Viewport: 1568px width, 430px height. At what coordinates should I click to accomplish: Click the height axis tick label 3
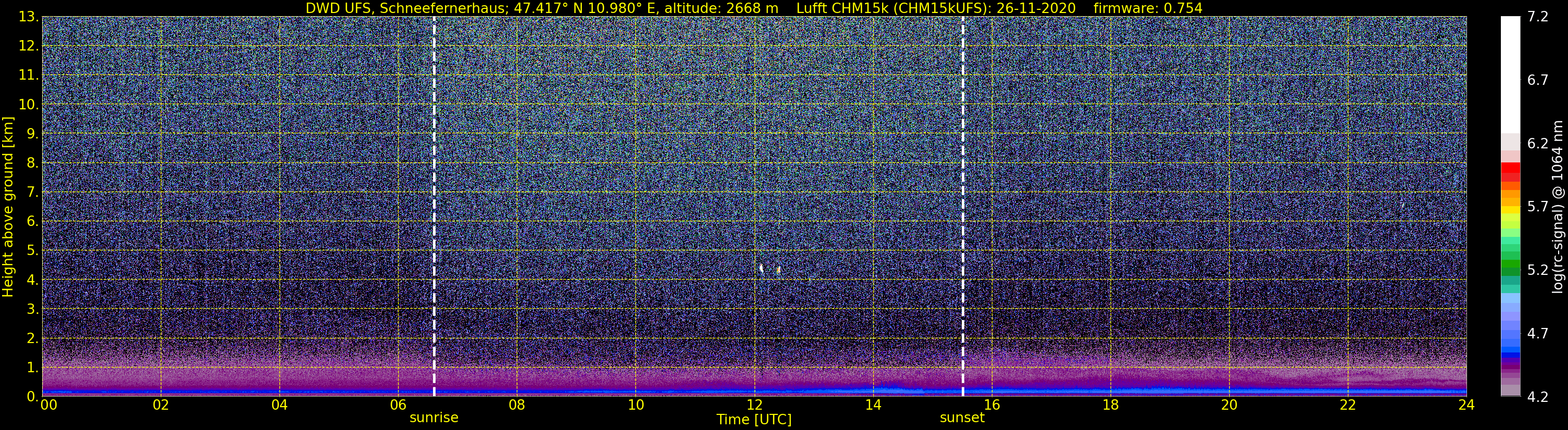(x=32, y=309)
